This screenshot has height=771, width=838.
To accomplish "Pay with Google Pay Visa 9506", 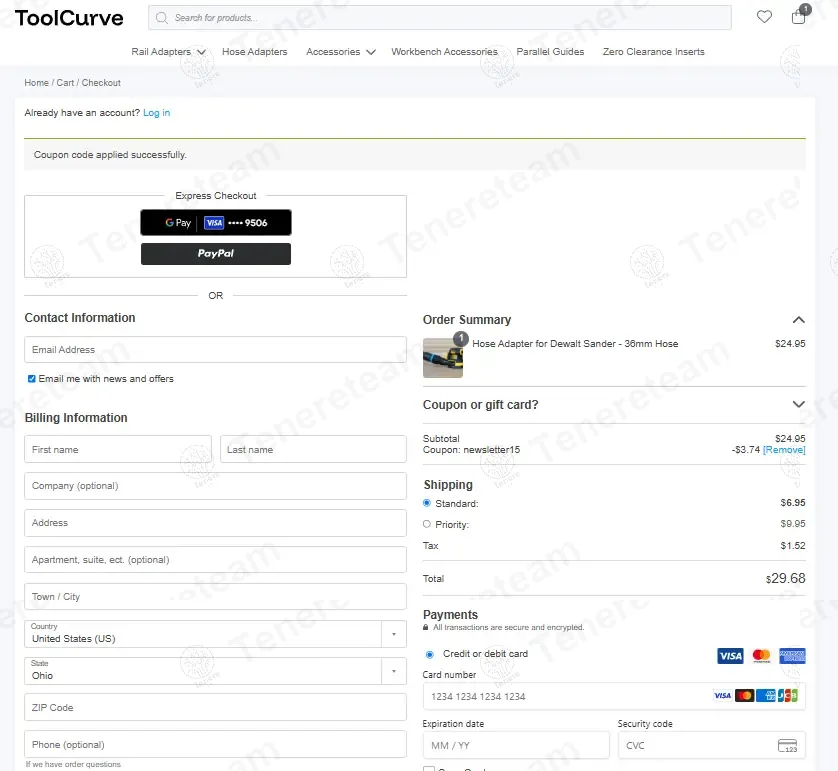I will pos(216,223).
